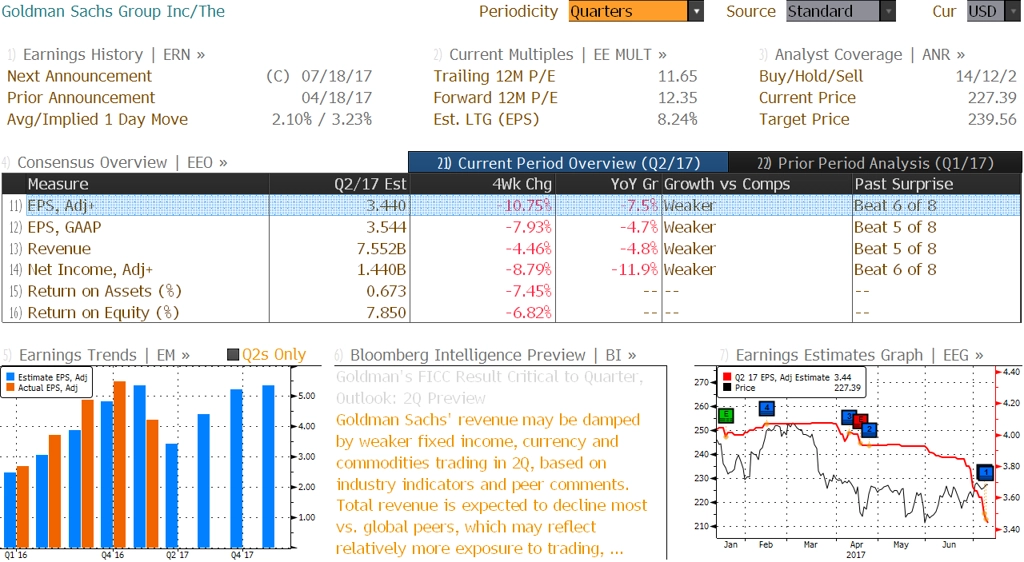Select the EPS, Adj+ row
This screenshot has width=1024, height=562.
click(511, 205)
